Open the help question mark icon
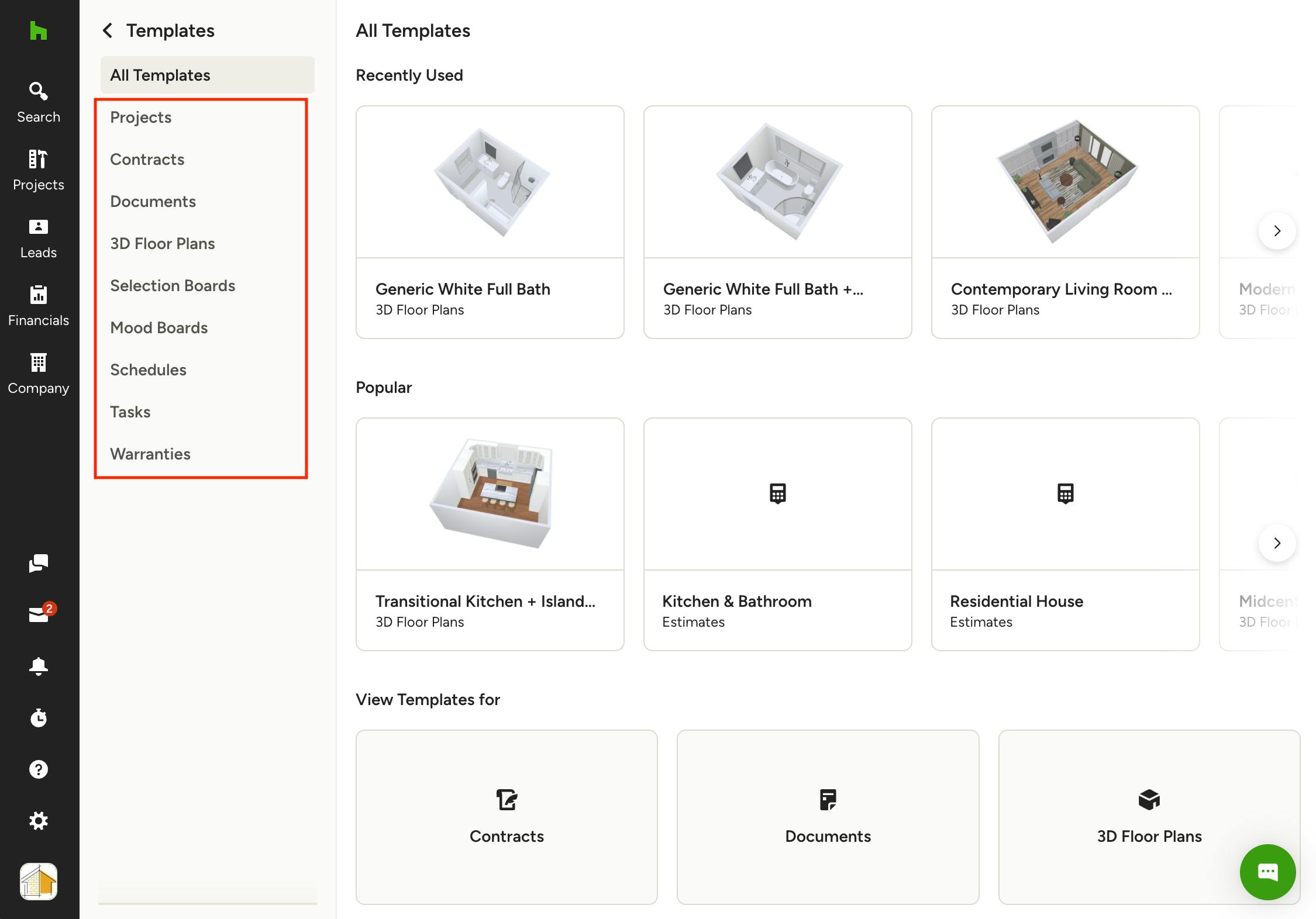The height and width of the screenshot is (919, 1316). [39, 769]
